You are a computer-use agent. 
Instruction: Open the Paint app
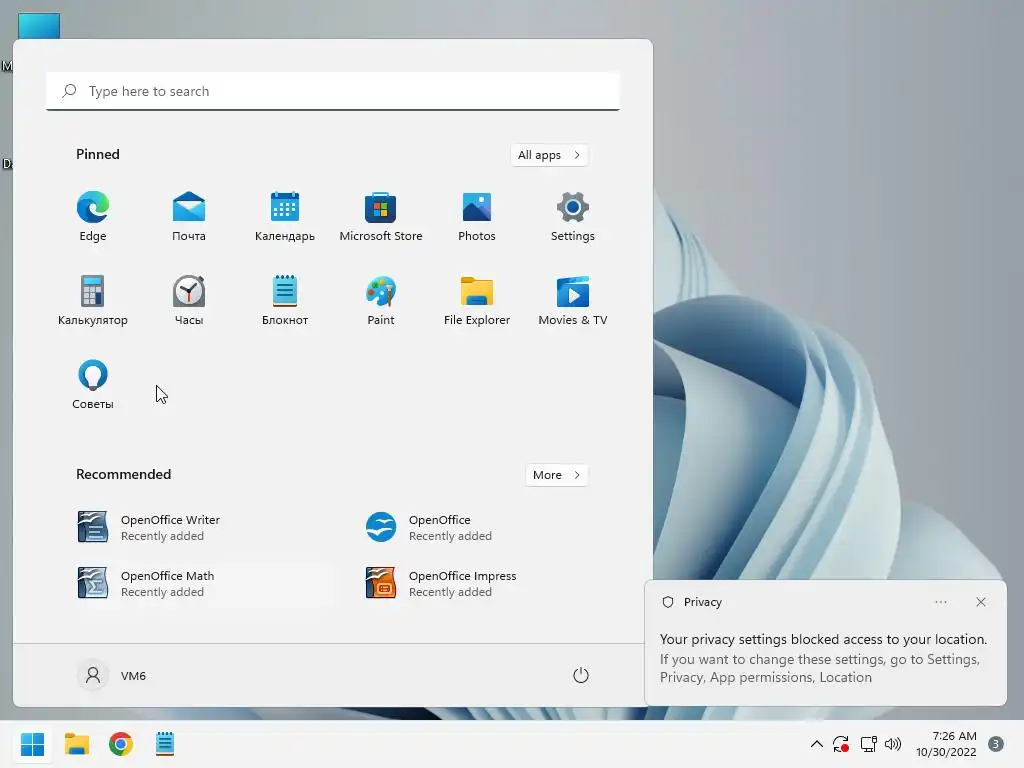(381, 301)
